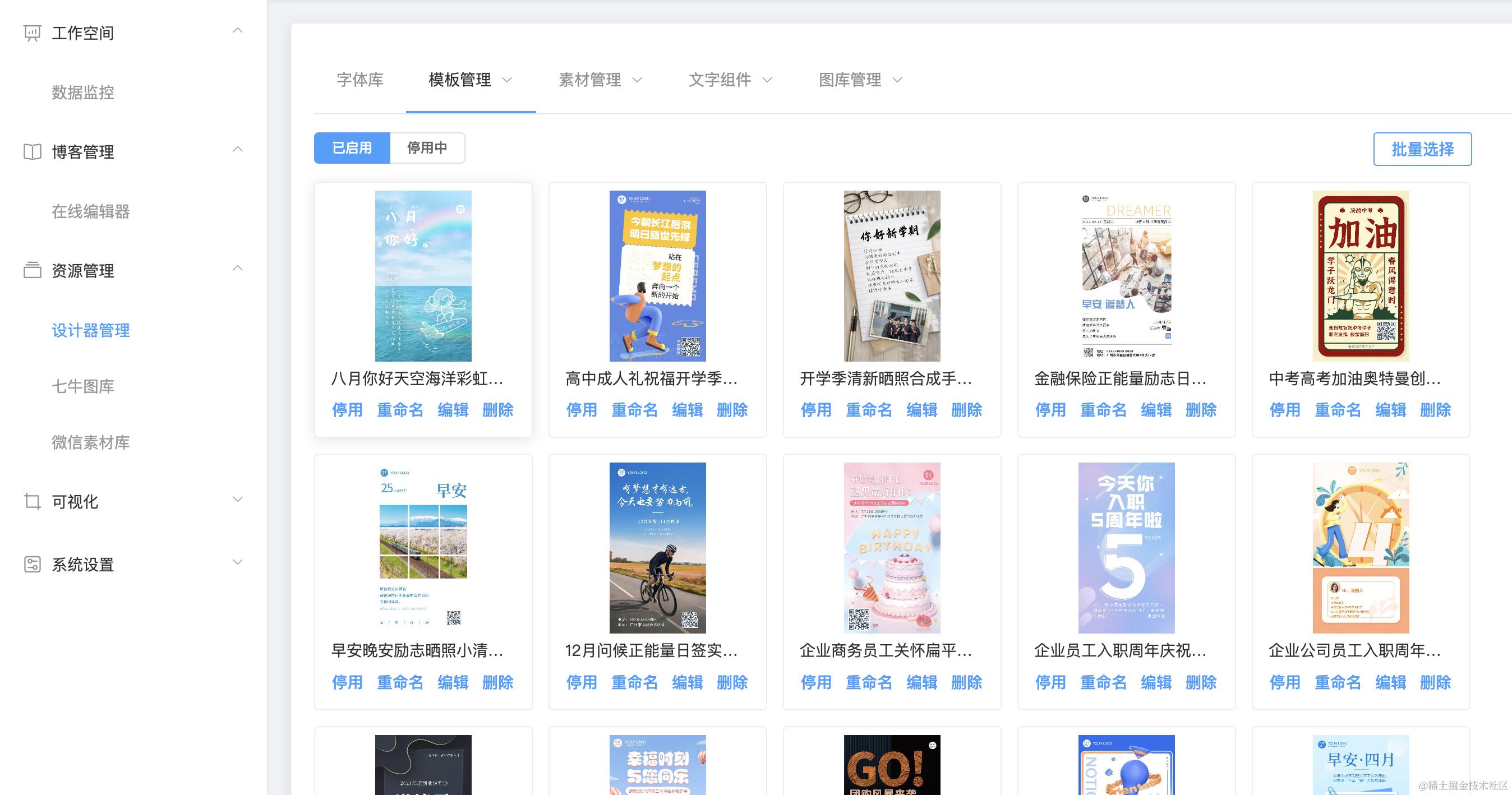
Task: Collapse the 工作空间 sidebar section
Action: coord(238,30)
